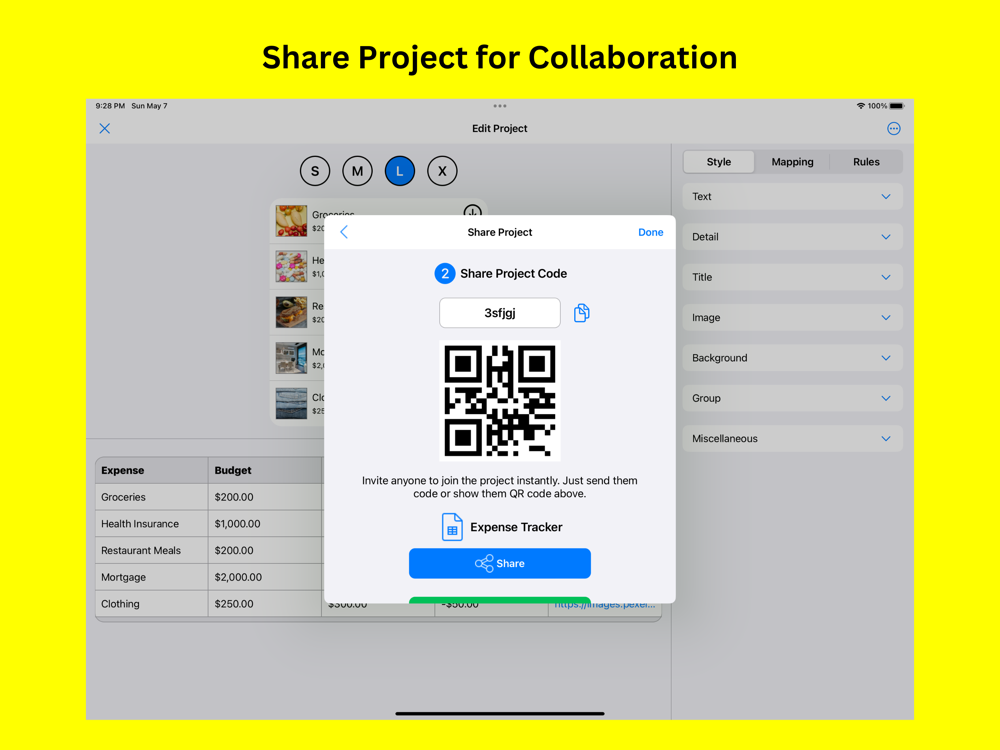This screenshot has height=750, width=1000.
Task: Click the Expense Tracker spreadsheet icon
Action: (x=452, y=527)
